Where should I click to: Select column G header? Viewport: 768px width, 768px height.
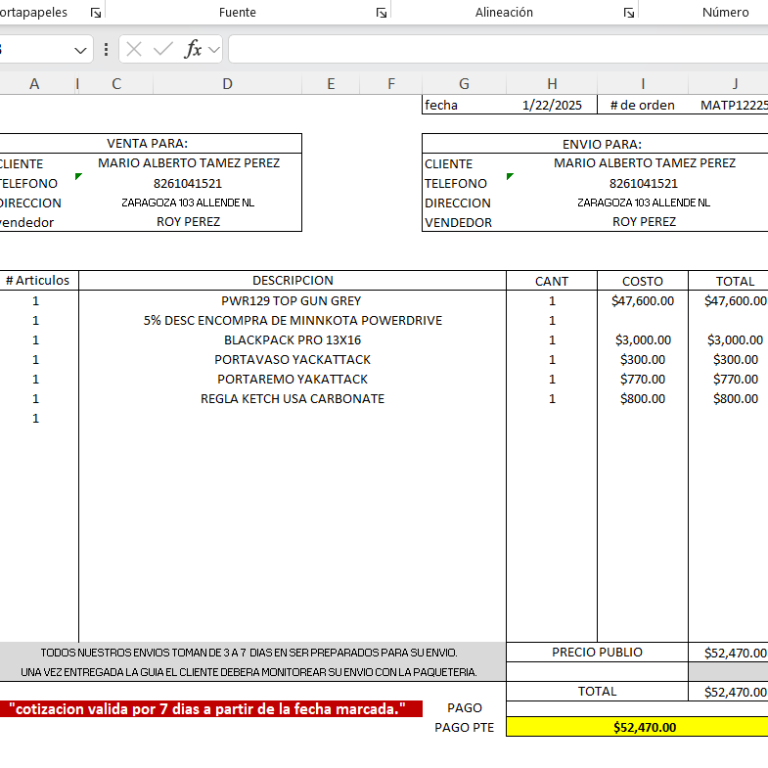pyautogui.click(x=464, y=84)
